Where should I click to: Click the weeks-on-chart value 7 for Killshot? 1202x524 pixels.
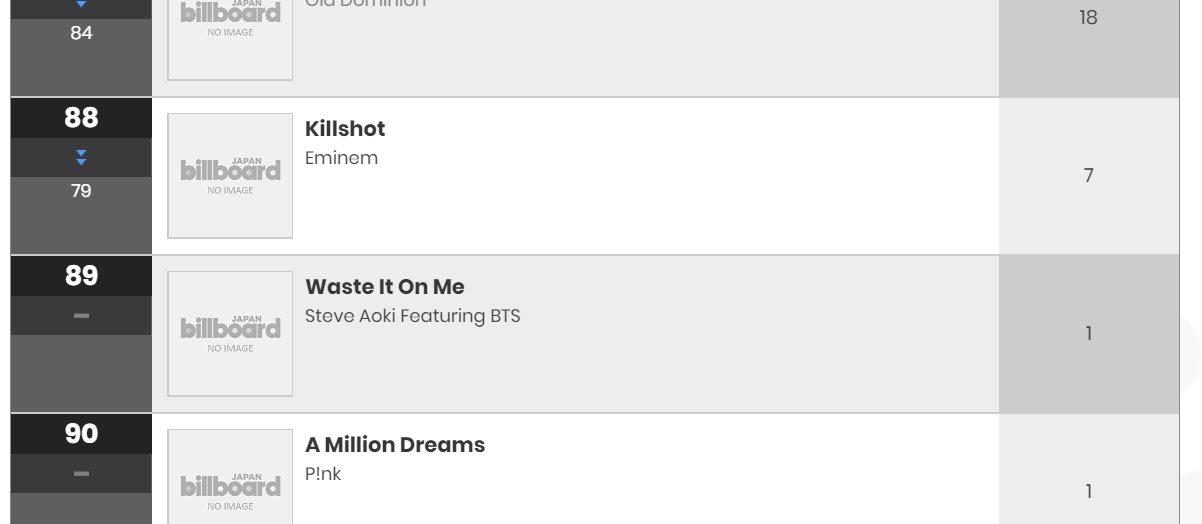[x=1089, y=176]
